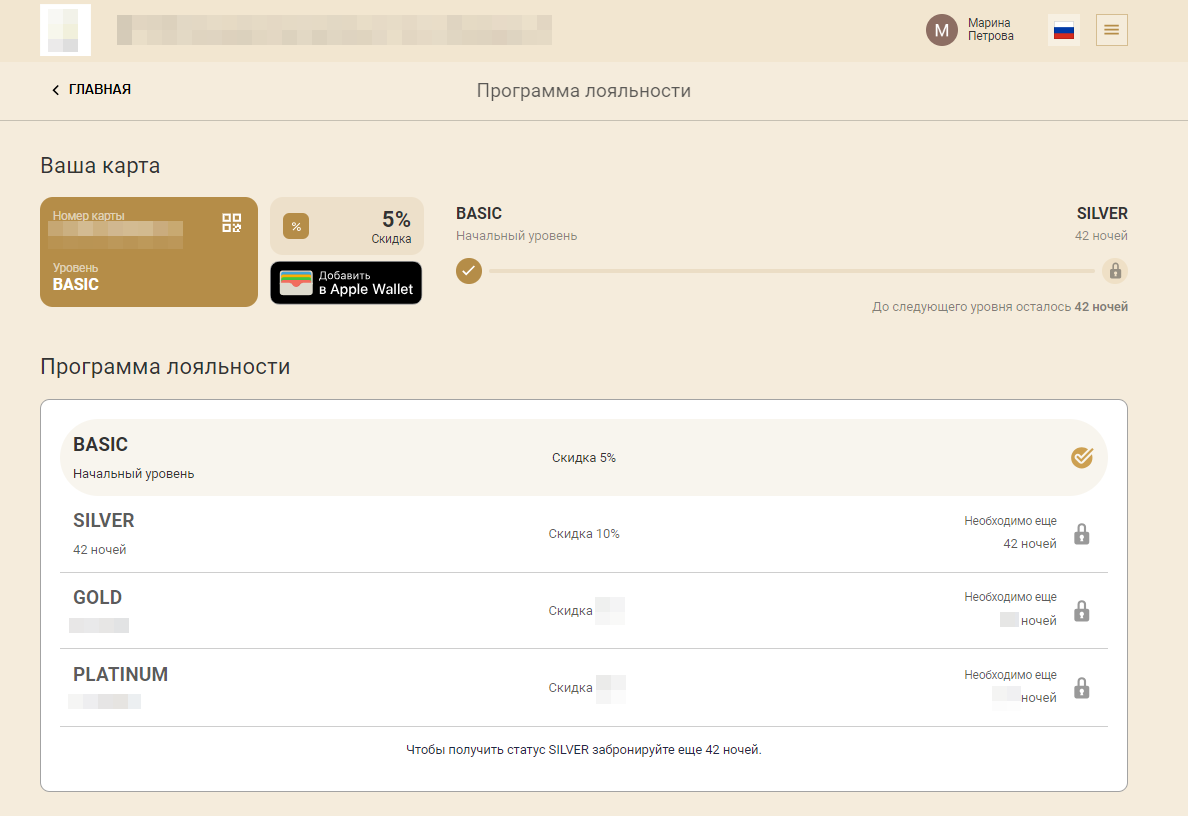Open the user avatar with letter M
The image size is (1188, 816).
pyautogui.click(x=942, y=30)
